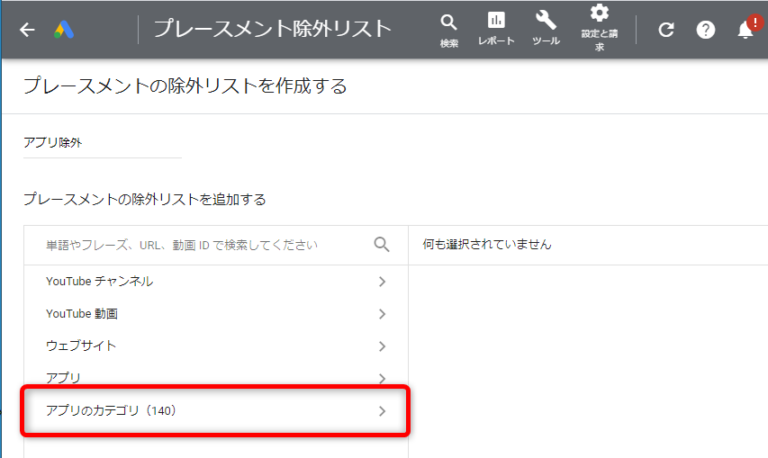This screenshot has height=458, width=768.
Task: Click the magnifier icon in search box
Action: point(381,244)
